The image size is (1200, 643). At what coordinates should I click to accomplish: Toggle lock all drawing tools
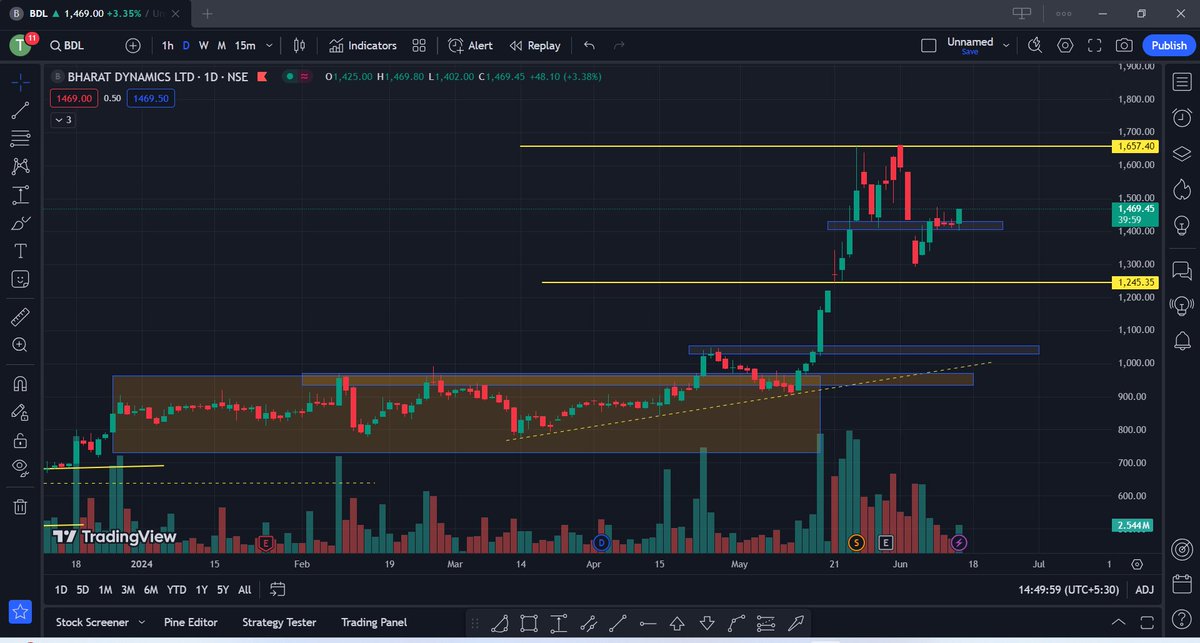[20, 440]
